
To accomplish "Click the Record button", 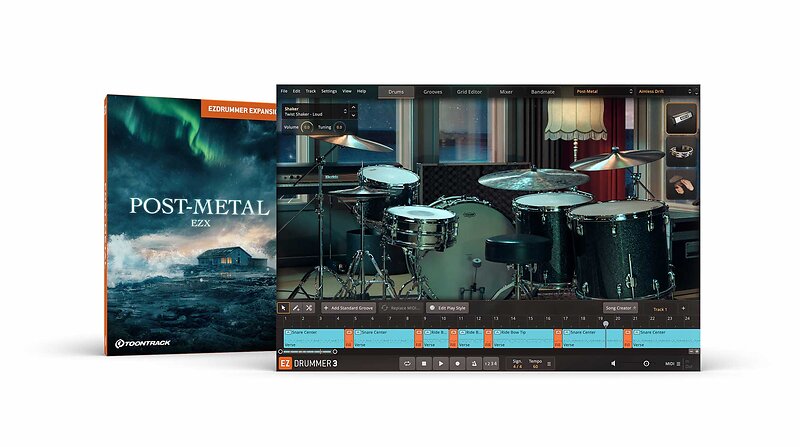I will click(457, 363).
